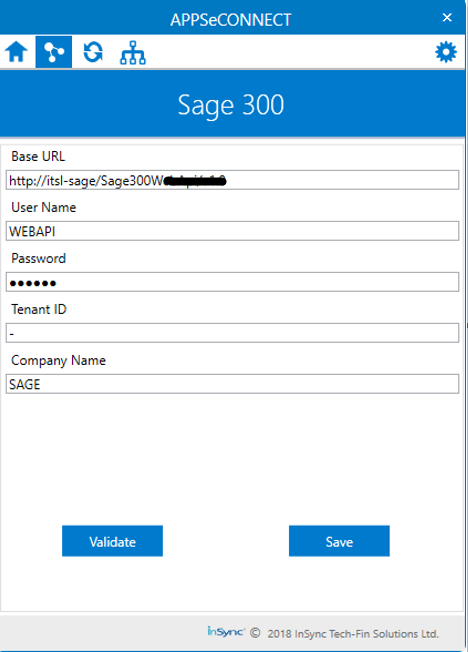Click the InSync logo in footer

pos(226,632)
